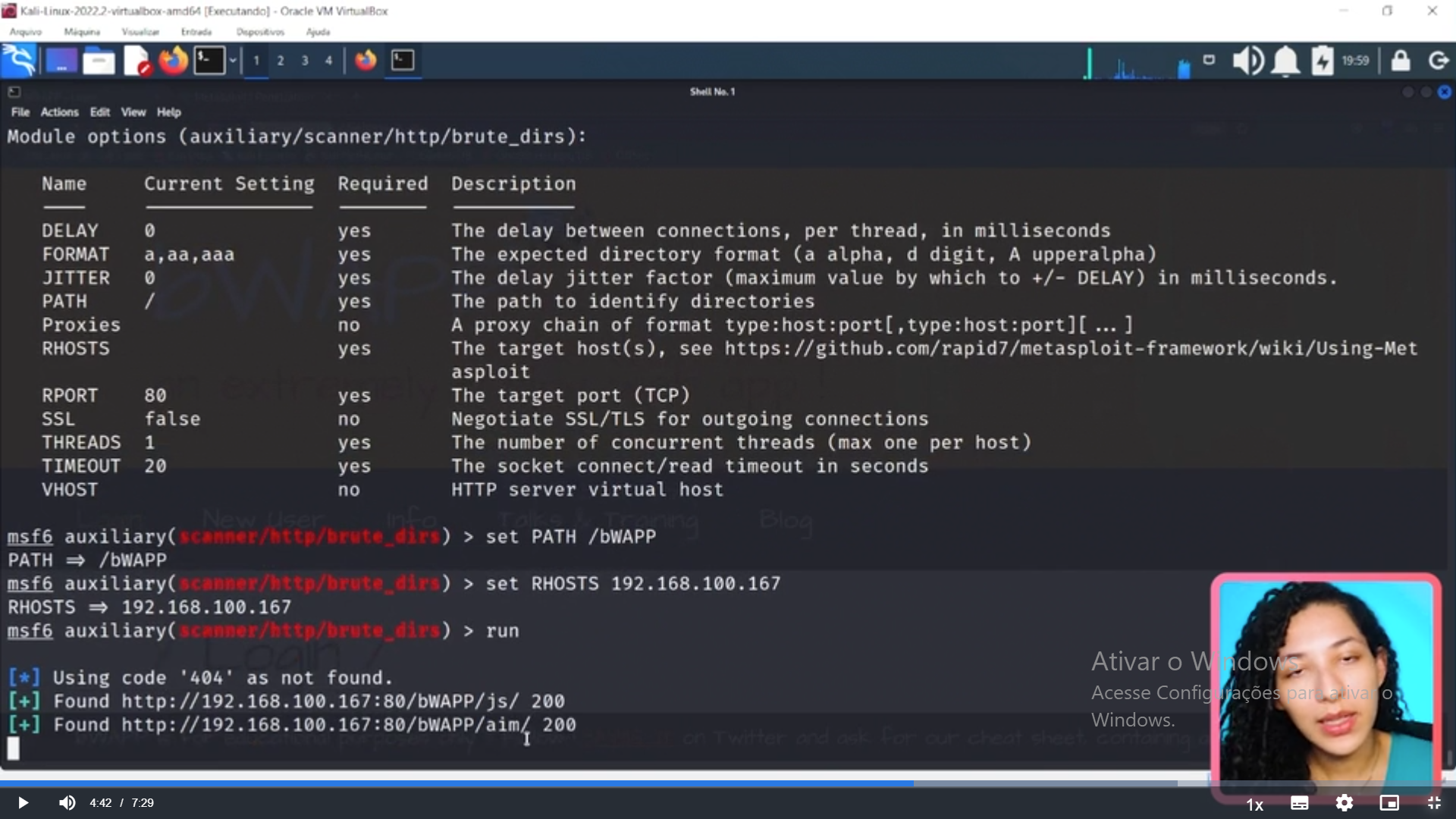
Task: Click the TIMEOUT option row
Action: click(485, 466)
